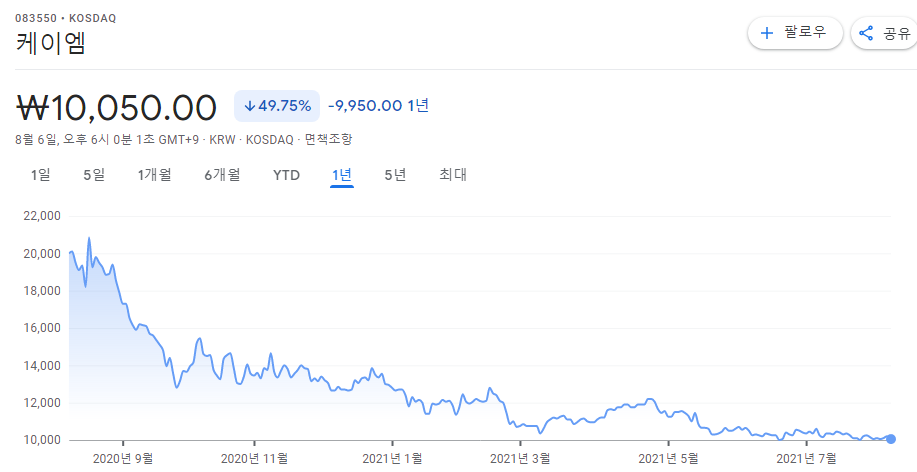Click the 2020년 9월 x-axis label
This screenshot has width=917, height=472.
[x=123, y=459]
